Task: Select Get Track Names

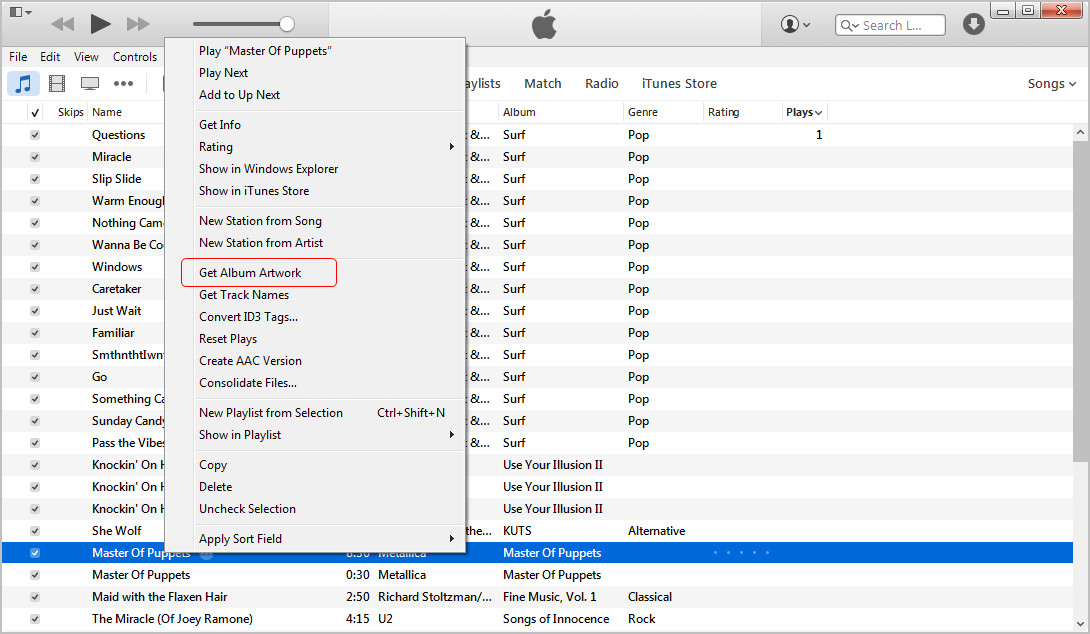Action: [x=244, y=295]
